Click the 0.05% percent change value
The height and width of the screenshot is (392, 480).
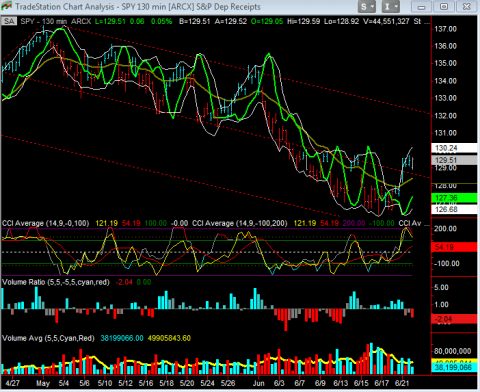(161, 21)
